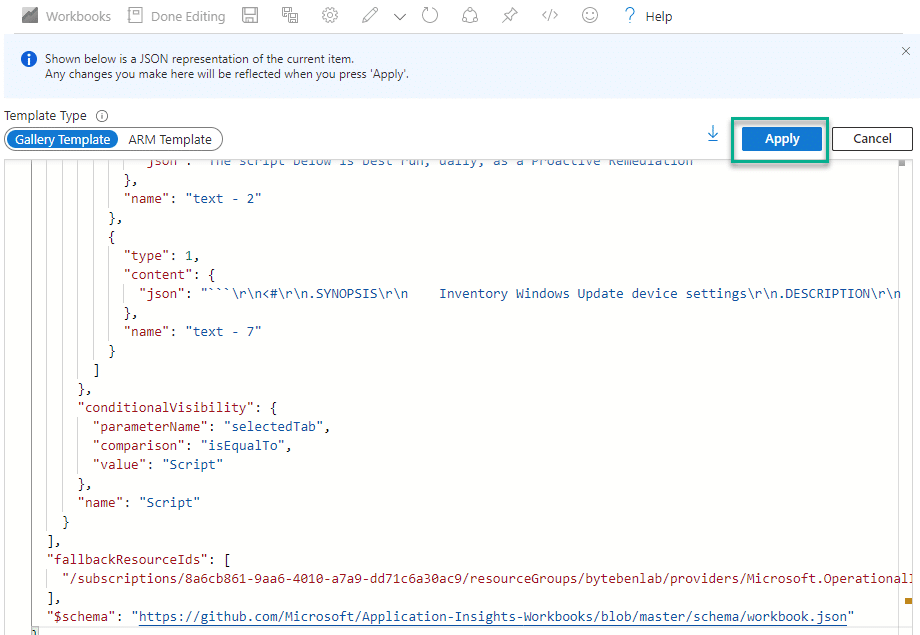Image resolution: width=920 pixels, height=635 pixels.
Task: Download the template with the arrow icon
Action: click(713, 134)
